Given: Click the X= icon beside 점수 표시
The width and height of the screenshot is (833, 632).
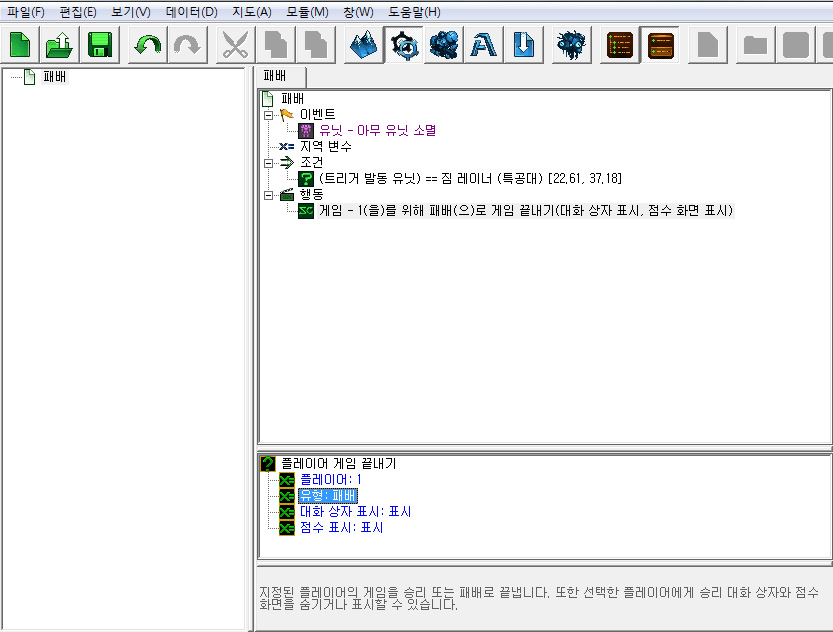Looking at the screenshot, I should (x=287, y=528).
